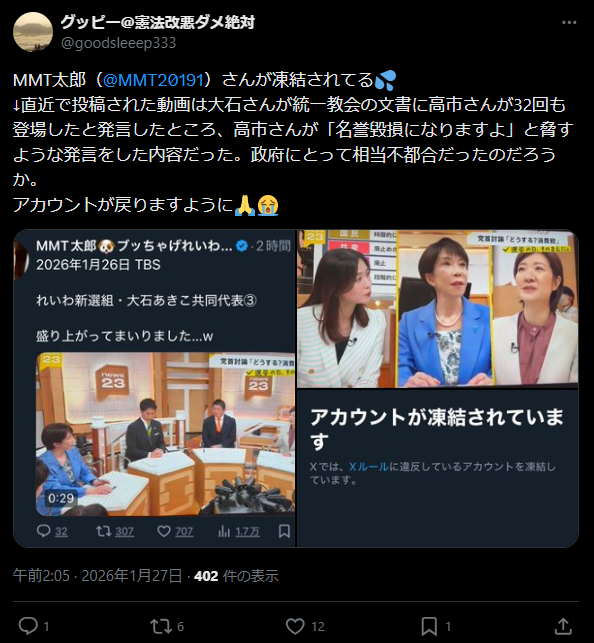Open the @MMT20191 mention link

(153, 80)
